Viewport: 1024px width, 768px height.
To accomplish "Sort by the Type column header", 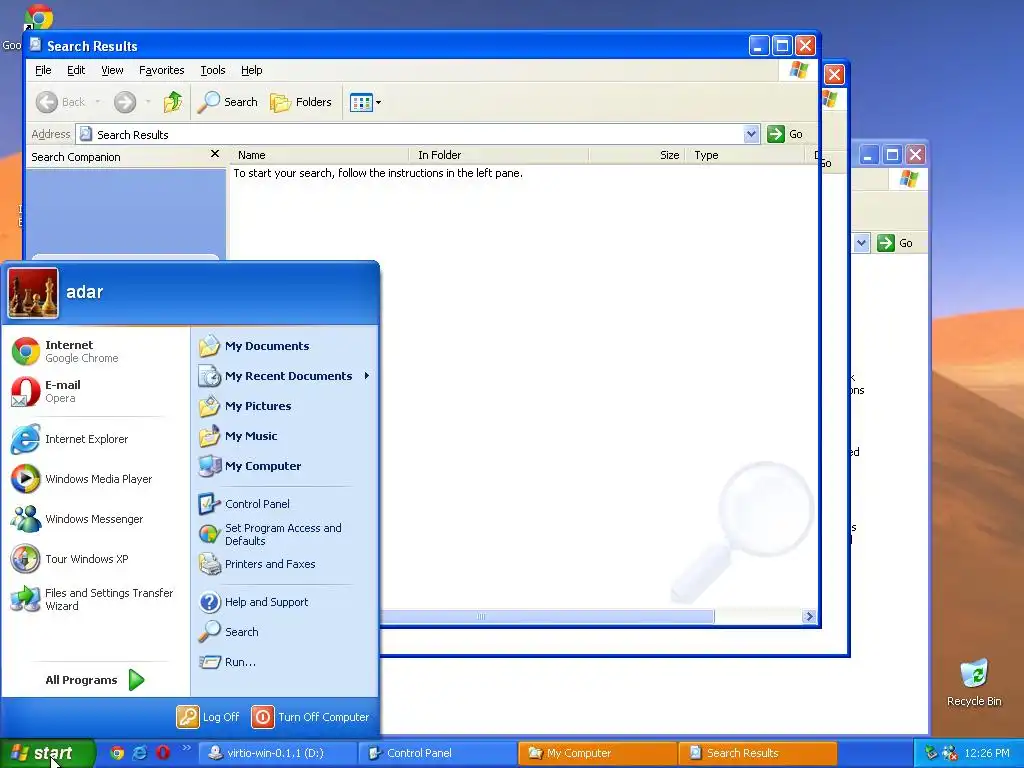I will (x=746, y=155).
